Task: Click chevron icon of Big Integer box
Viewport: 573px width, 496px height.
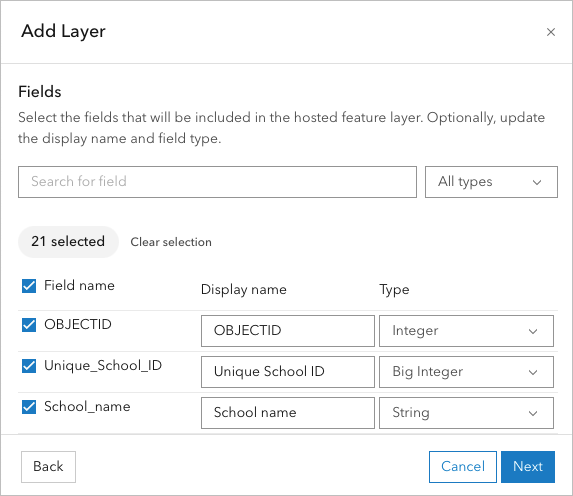Action: point(533,372)
